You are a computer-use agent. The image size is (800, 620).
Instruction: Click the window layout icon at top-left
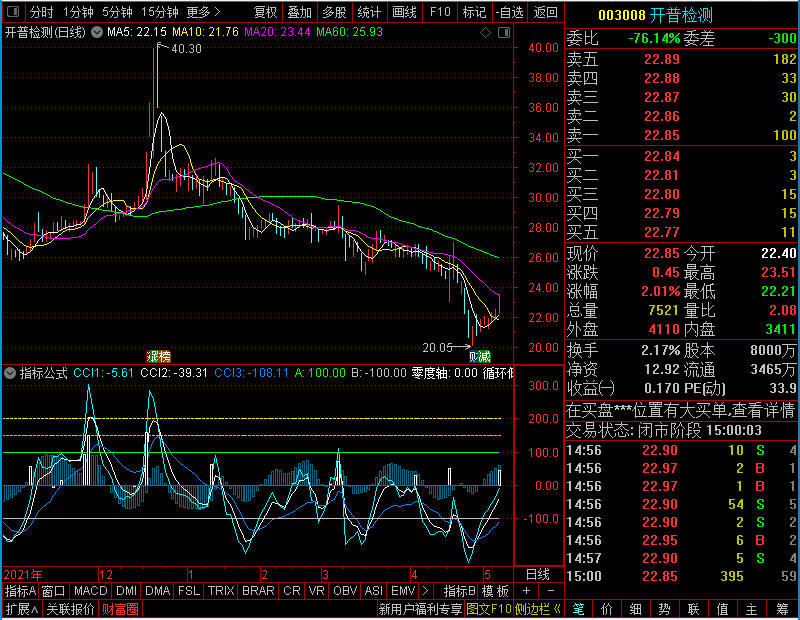(x=13, y=11)
